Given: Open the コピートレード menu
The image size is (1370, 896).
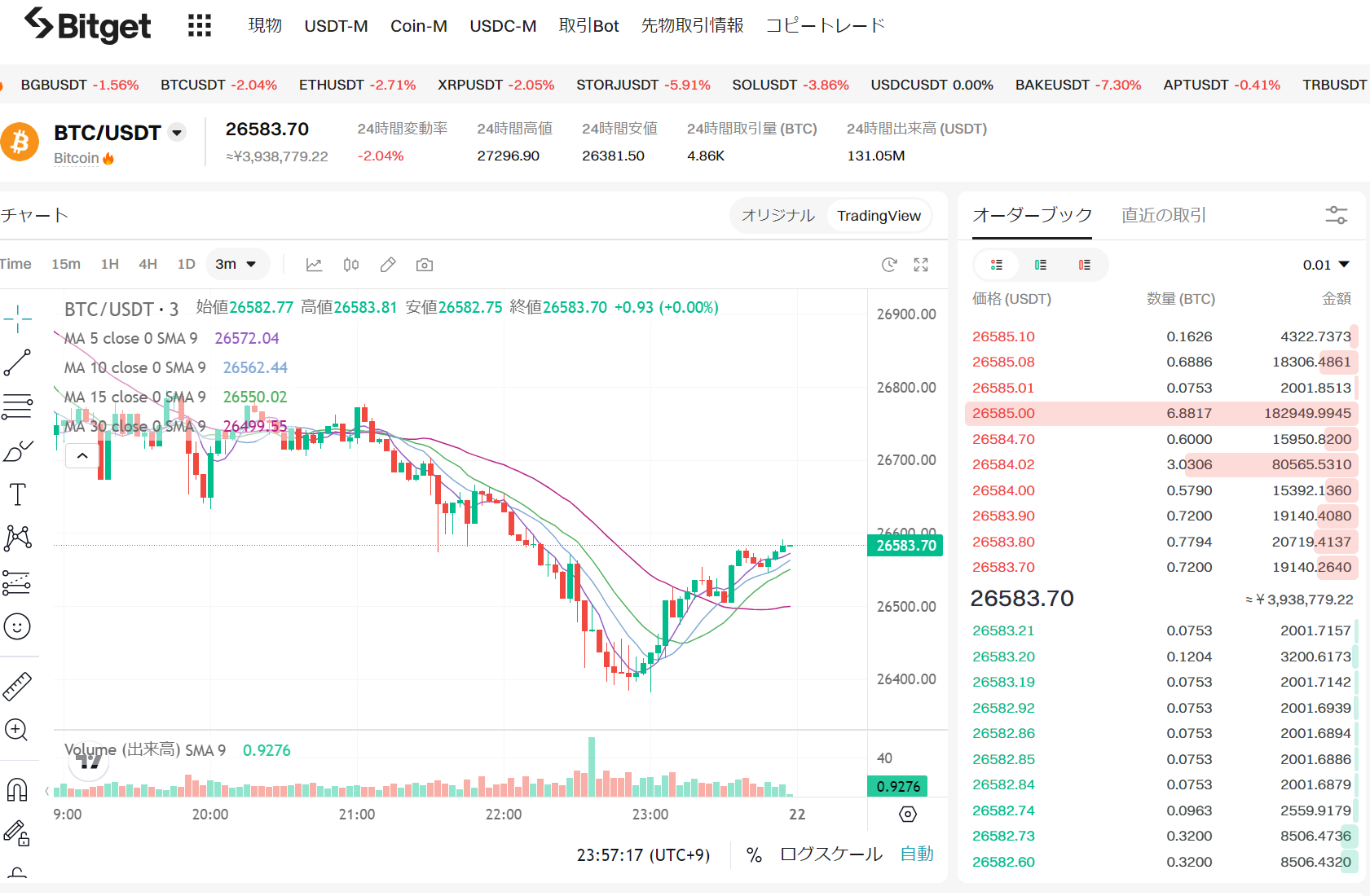Looking at the screenshot, I should 825,25.
